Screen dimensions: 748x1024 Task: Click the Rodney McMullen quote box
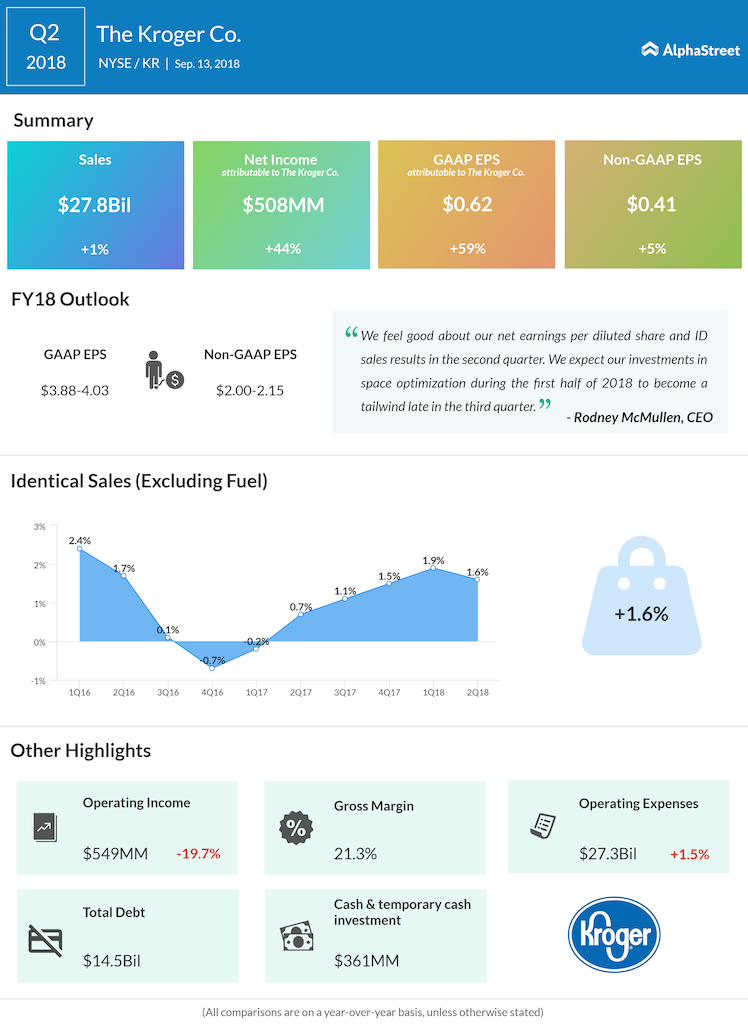point(530,371)
